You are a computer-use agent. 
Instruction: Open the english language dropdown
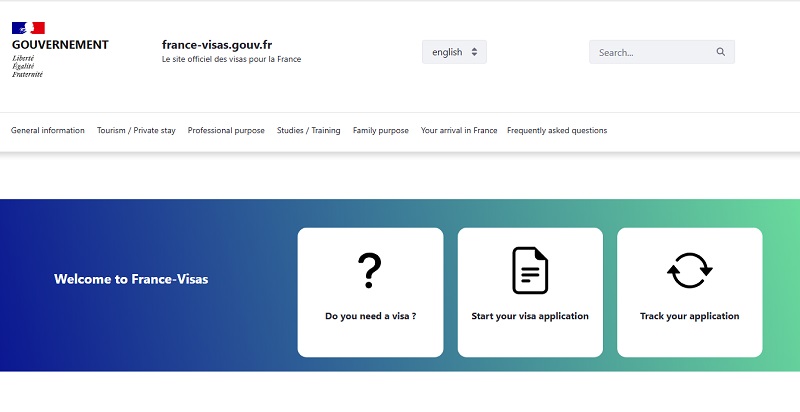pos(454,52)
